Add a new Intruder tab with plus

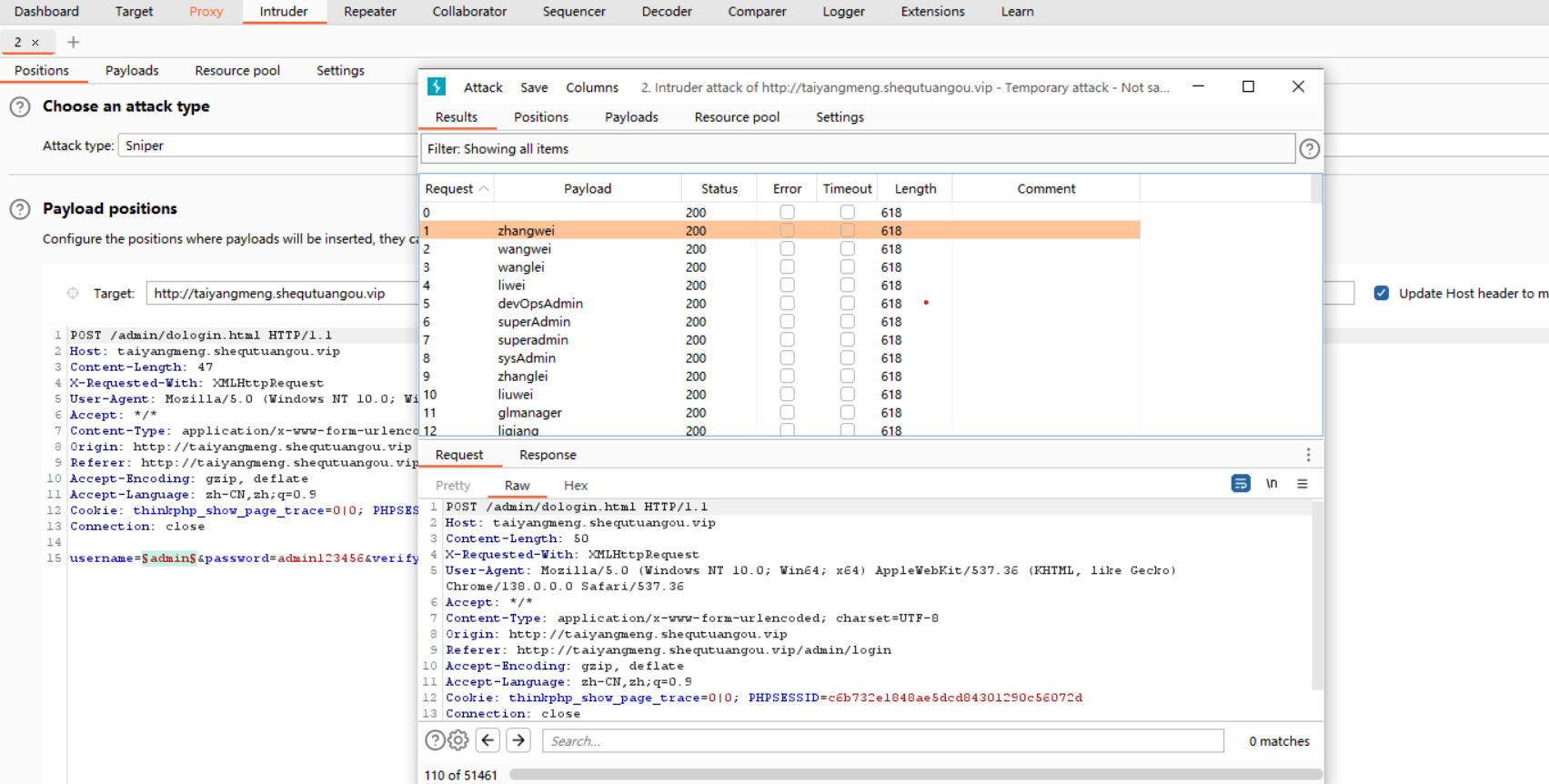click(x=74, y=42)
